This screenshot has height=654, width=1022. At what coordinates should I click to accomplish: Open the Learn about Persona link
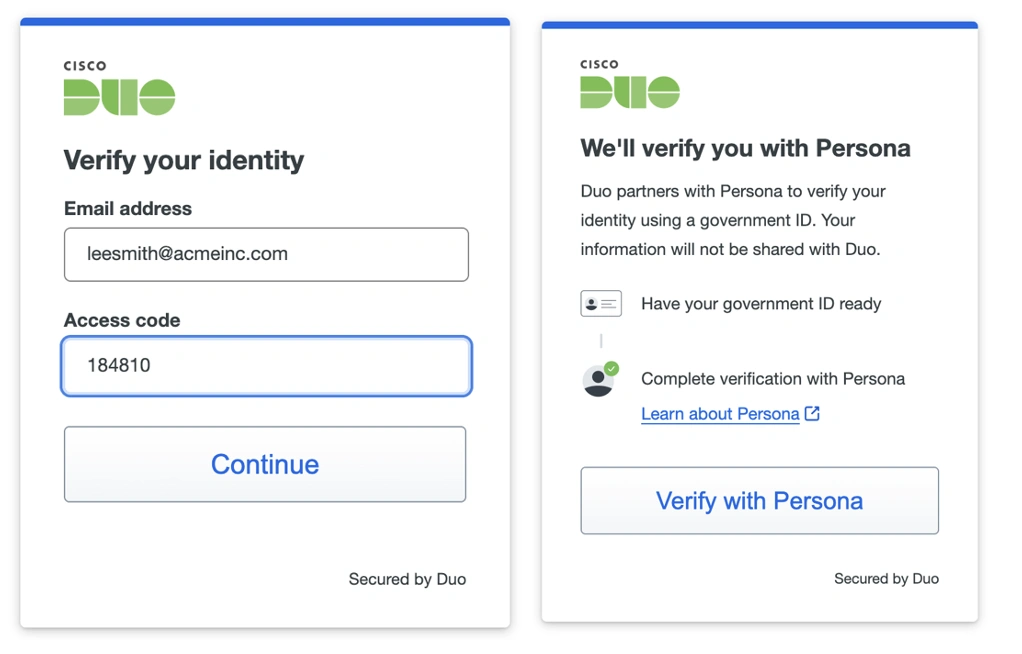click(718, 413)
